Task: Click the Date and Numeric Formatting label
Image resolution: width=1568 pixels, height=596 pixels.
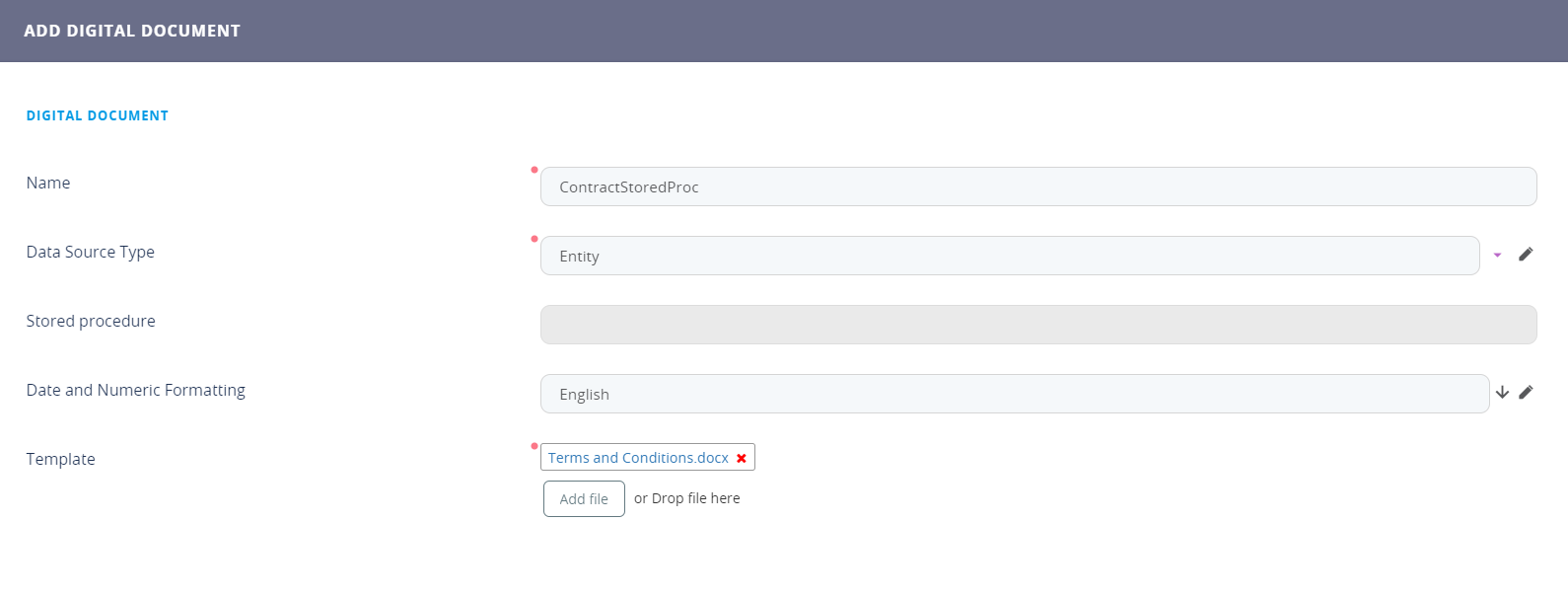Action: 136,390
